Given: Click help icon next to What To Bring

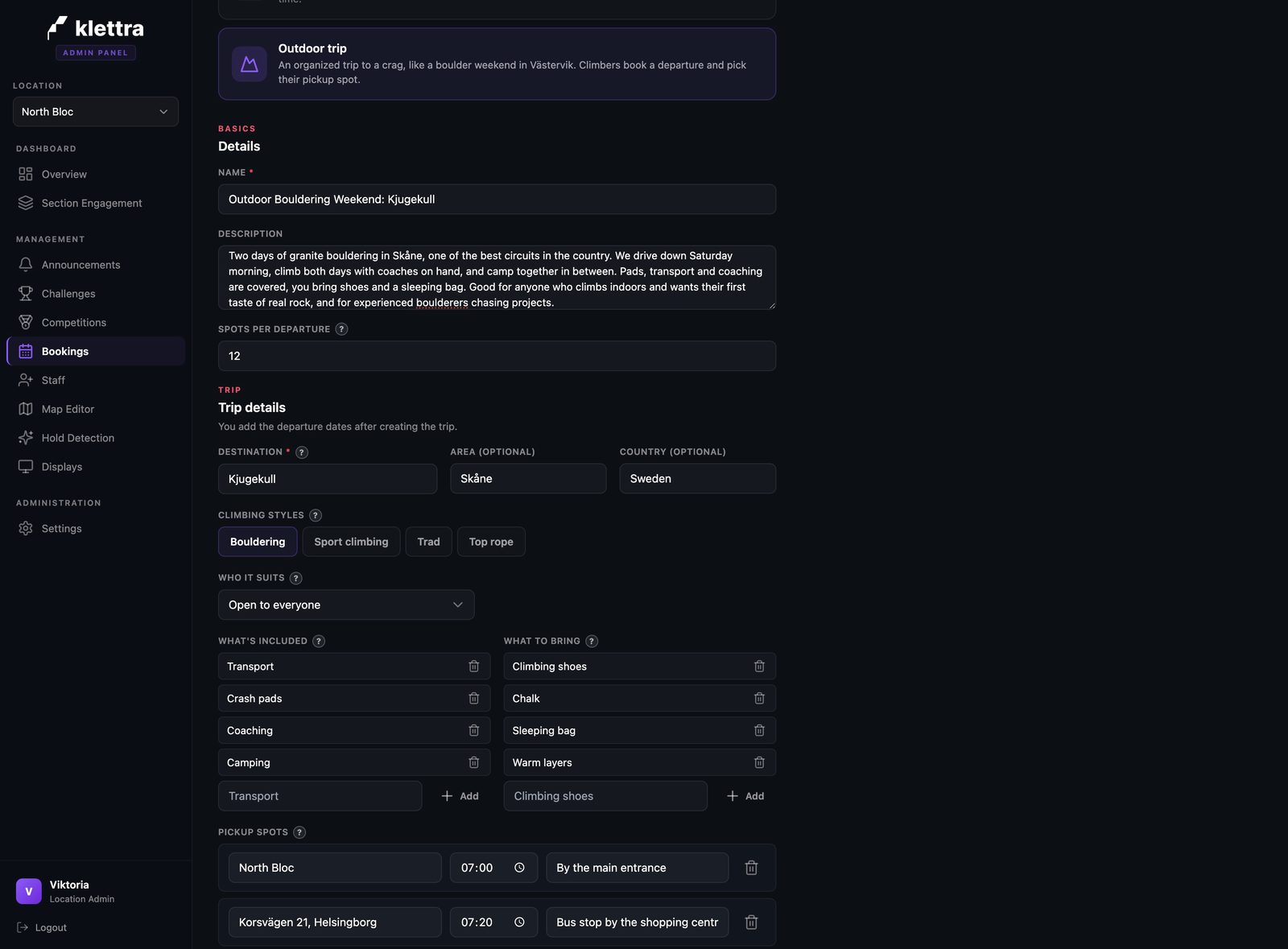Looking at the screenshot, I should click(x=592, y=642).
